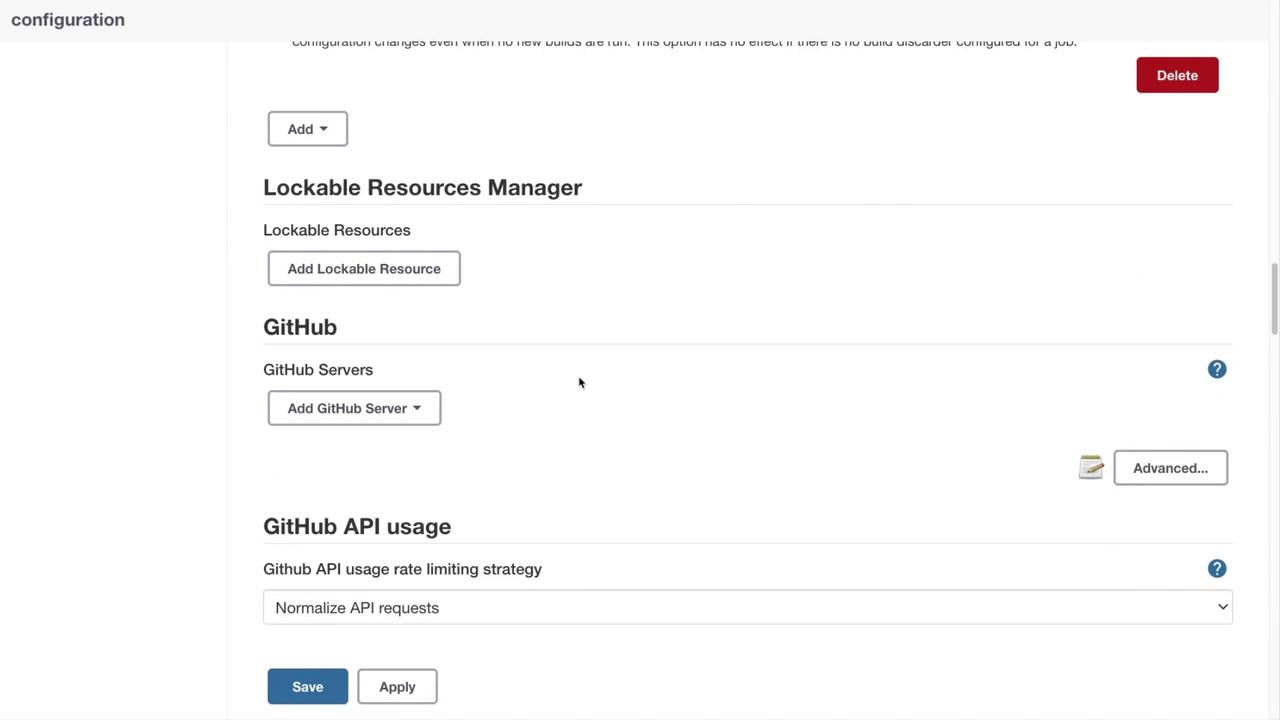Click the GitHub section heading

click(x=300, y=327)
